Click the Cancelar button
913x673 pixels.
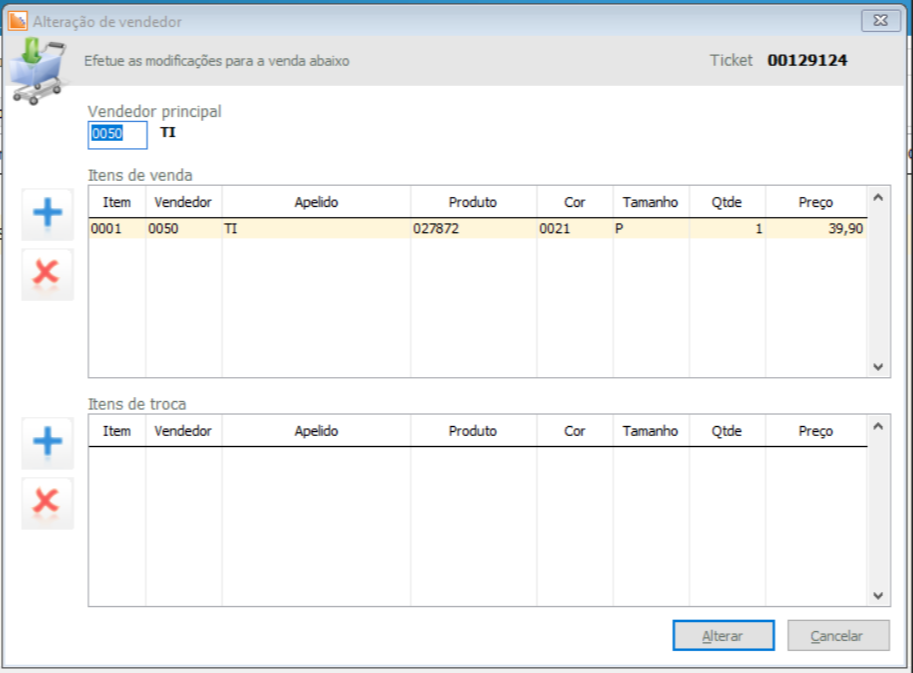838,635
